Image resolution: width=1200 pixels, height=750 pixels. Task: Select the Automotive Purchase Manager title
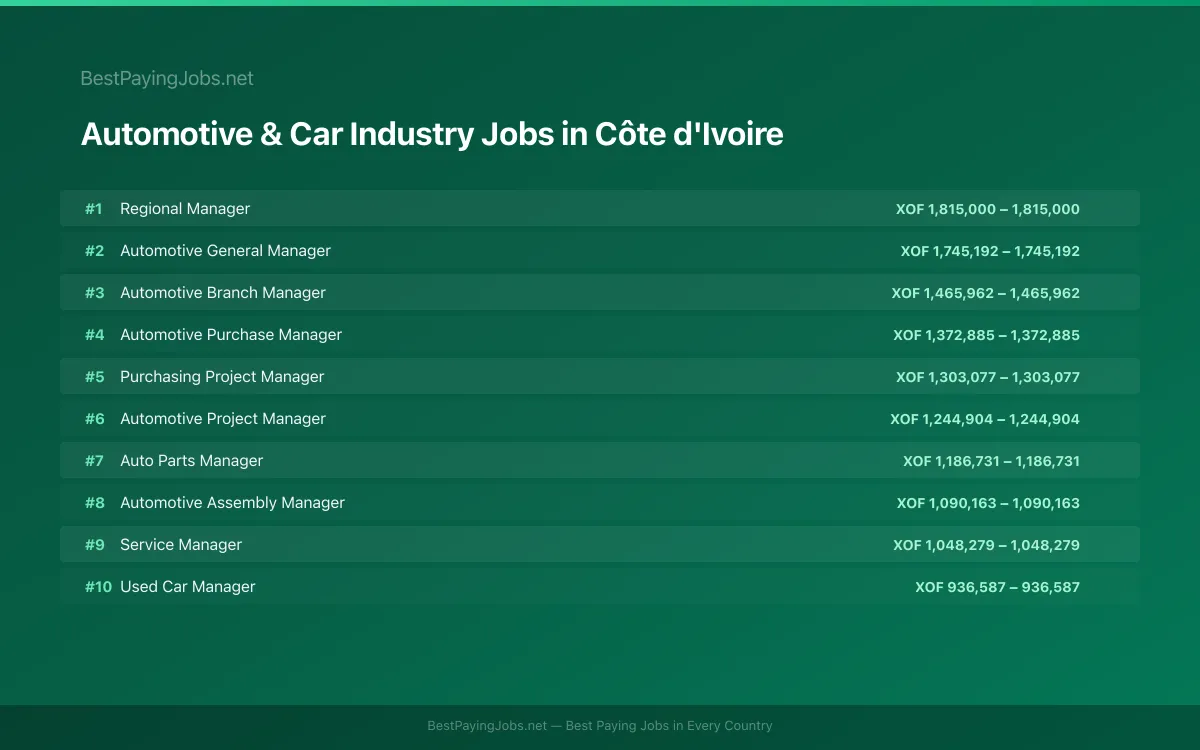point(231,335)
